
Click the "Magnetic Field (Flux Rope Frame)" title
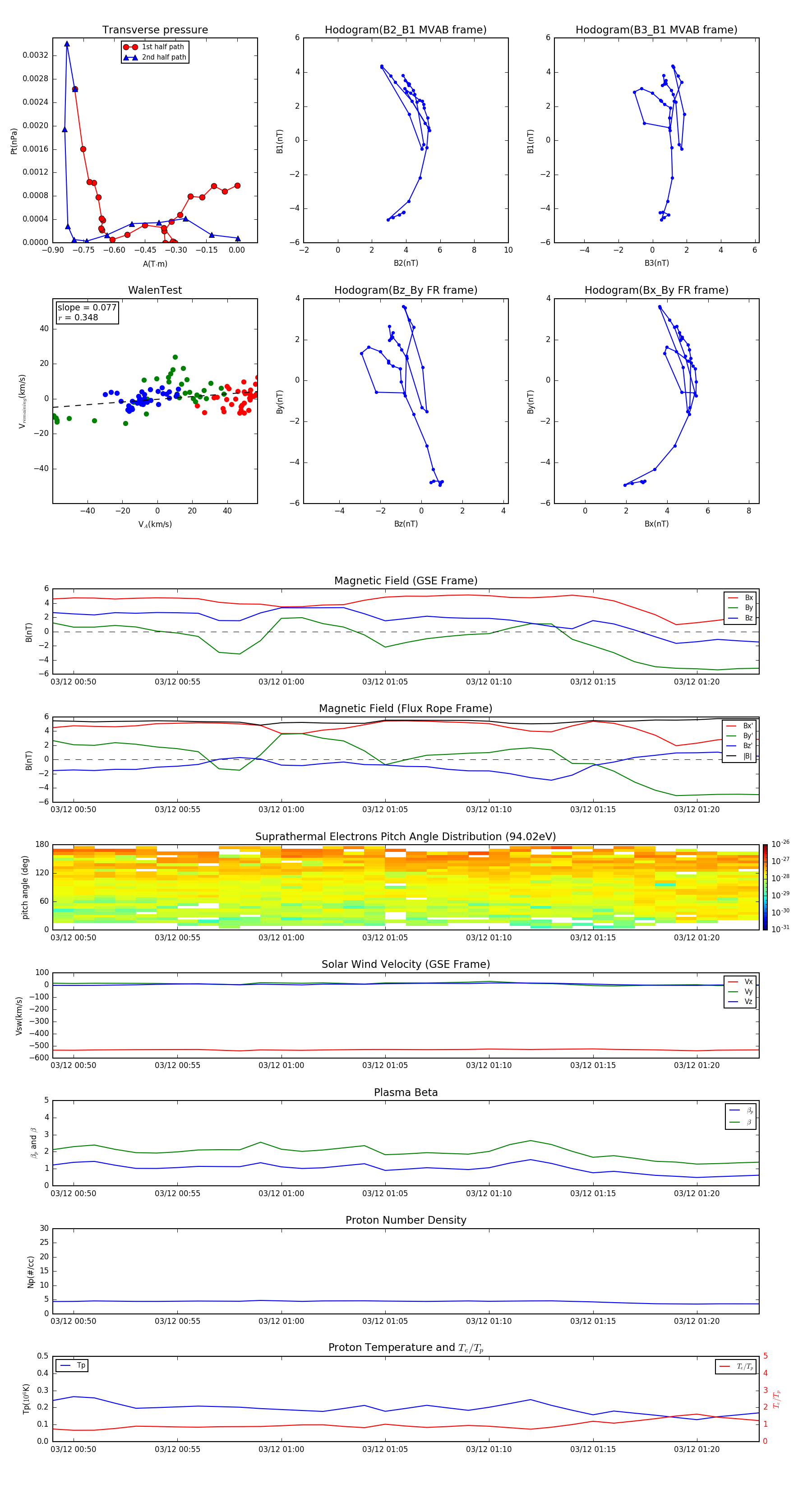coord(406,709)
